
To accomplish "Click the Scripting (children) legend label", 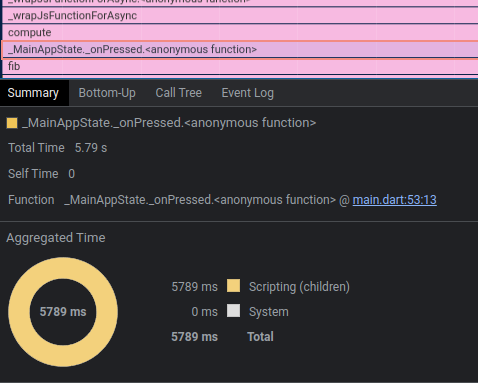I will (x=299, y=287).
